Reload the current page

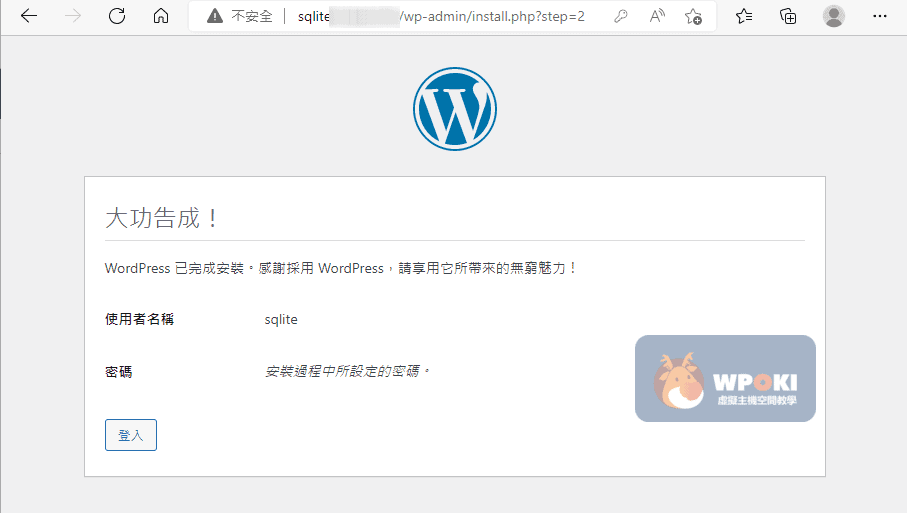[x=117, y=16]
